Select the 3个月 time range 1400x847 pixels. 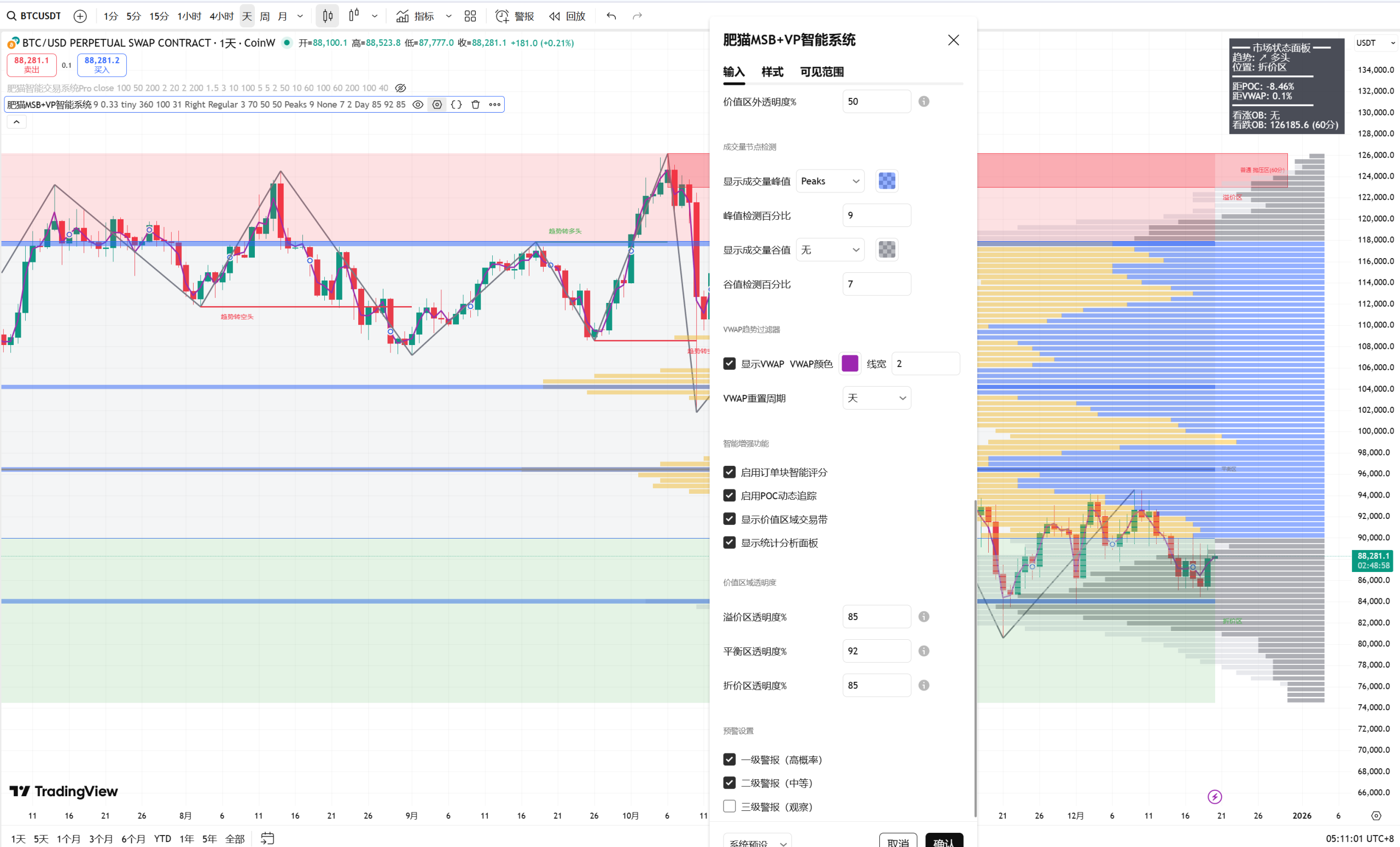(x=101, y=838)
